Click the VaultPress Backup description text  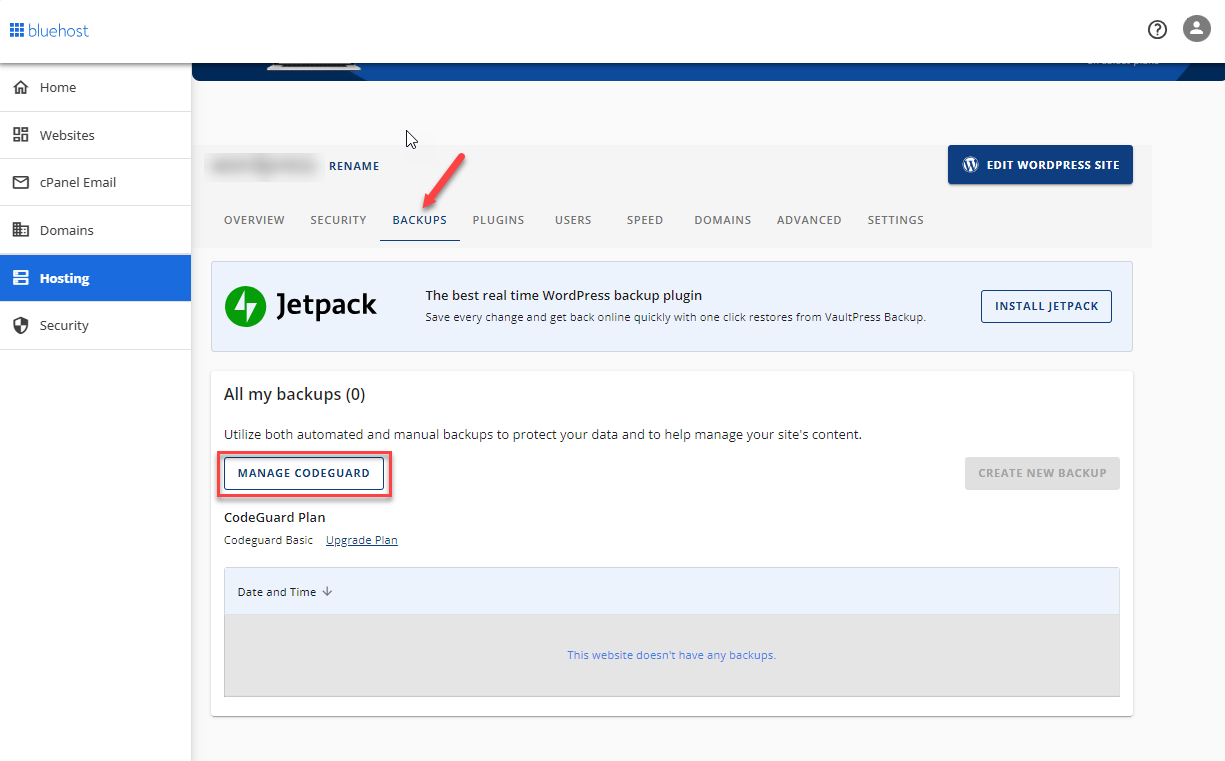pos(676,317)
